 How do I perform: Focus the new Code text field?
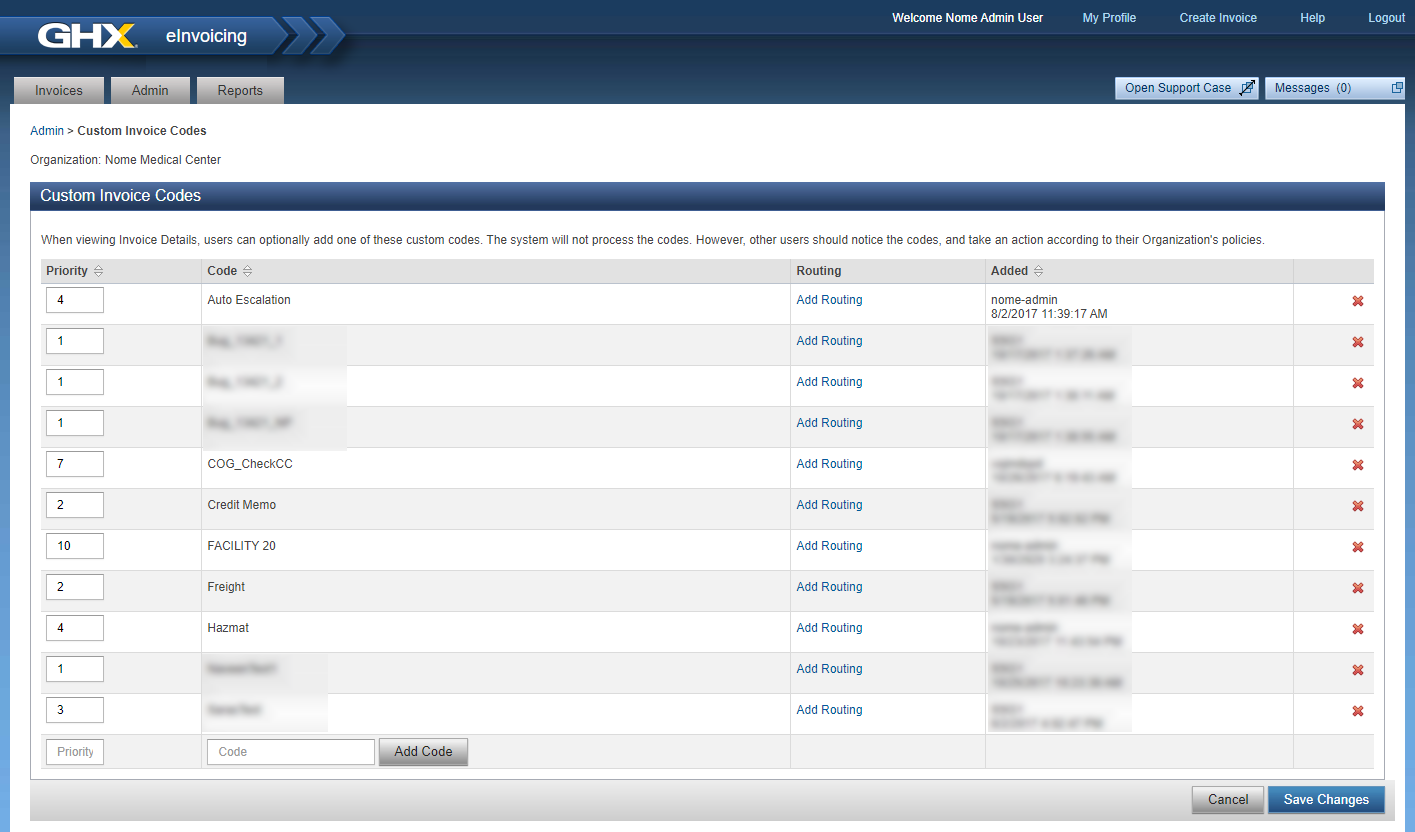point(290,752)
